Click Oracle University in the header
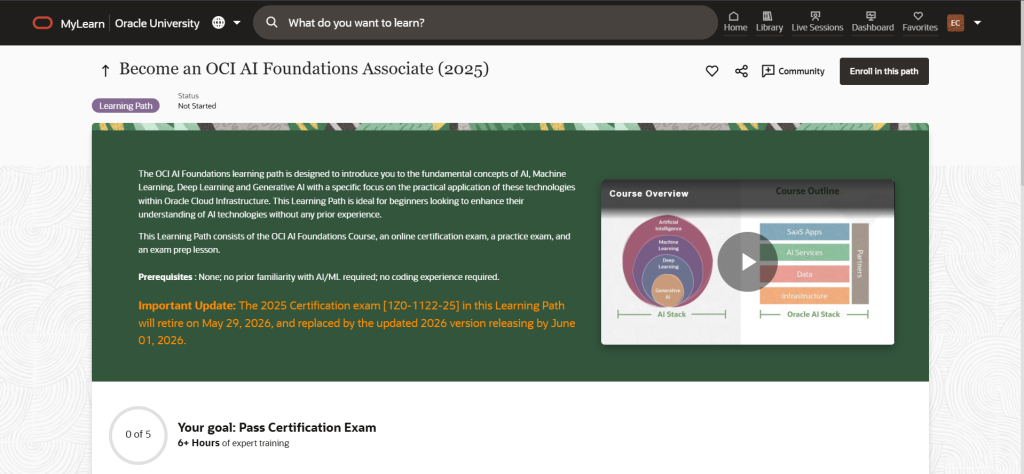The height and width of the screenshot is (474, 1024). click(157, 24)
